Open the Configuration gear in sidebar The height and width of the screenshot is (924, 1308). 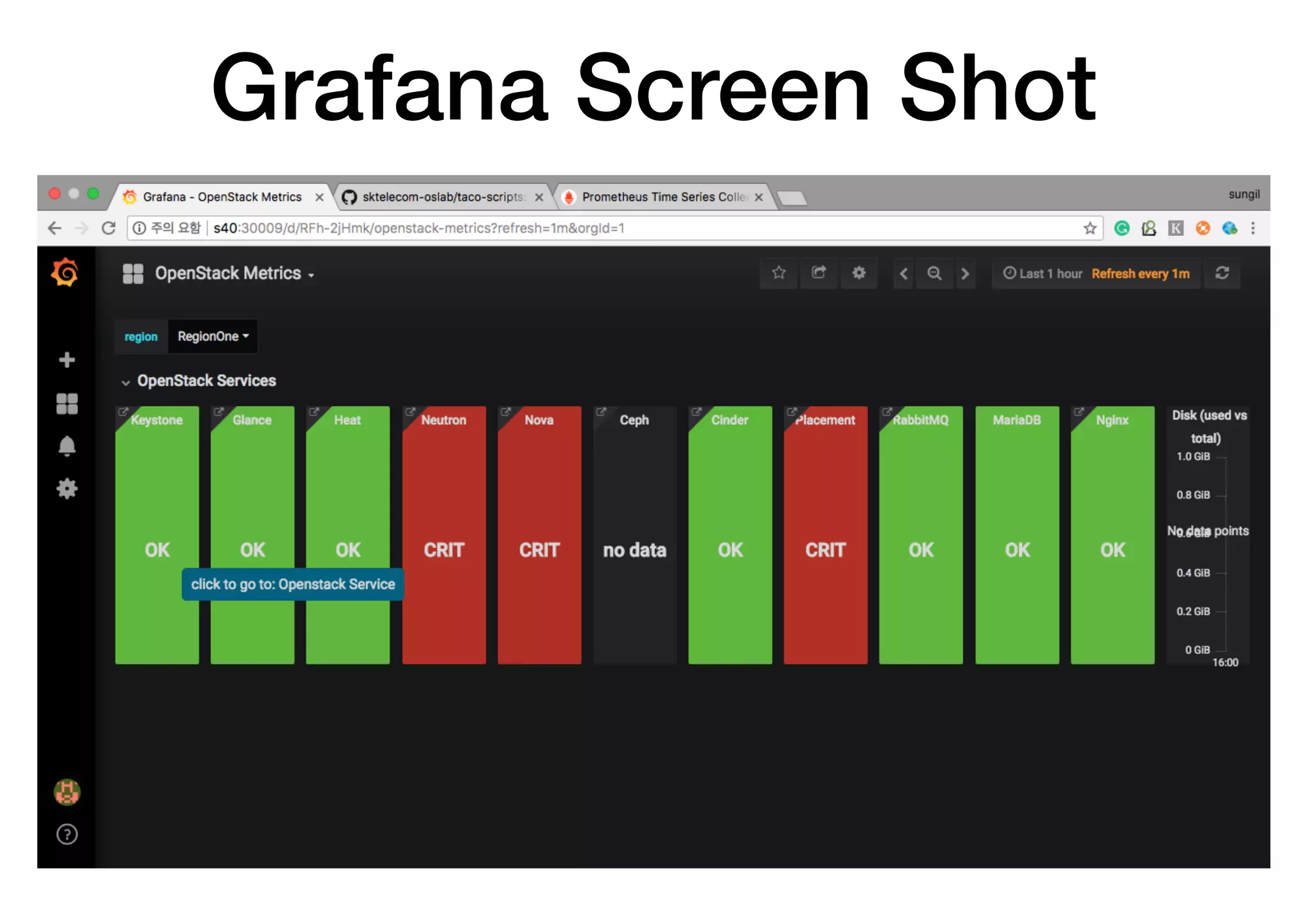point(66,489)
